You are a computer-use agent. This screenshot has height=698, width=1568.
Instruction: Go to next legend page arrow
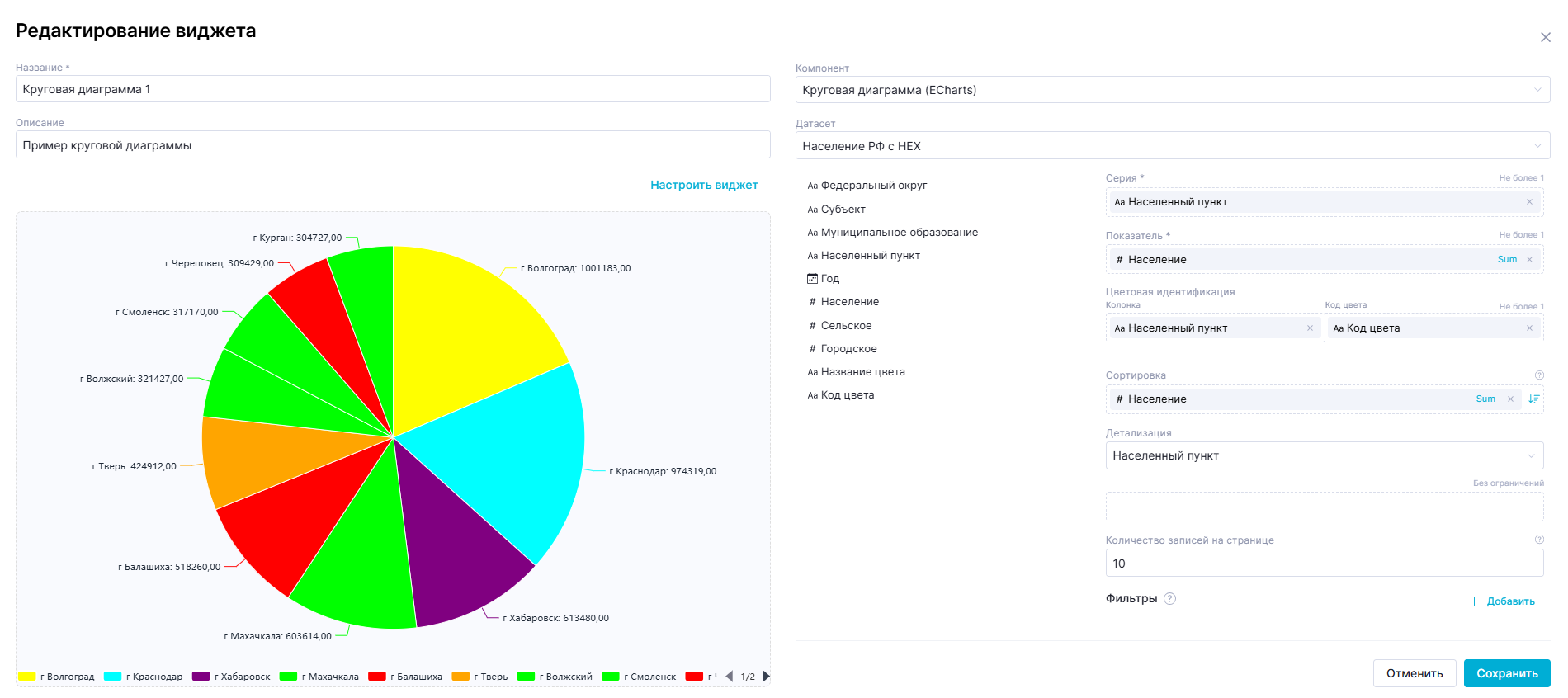pyautogui.click(x=766, y=677)
